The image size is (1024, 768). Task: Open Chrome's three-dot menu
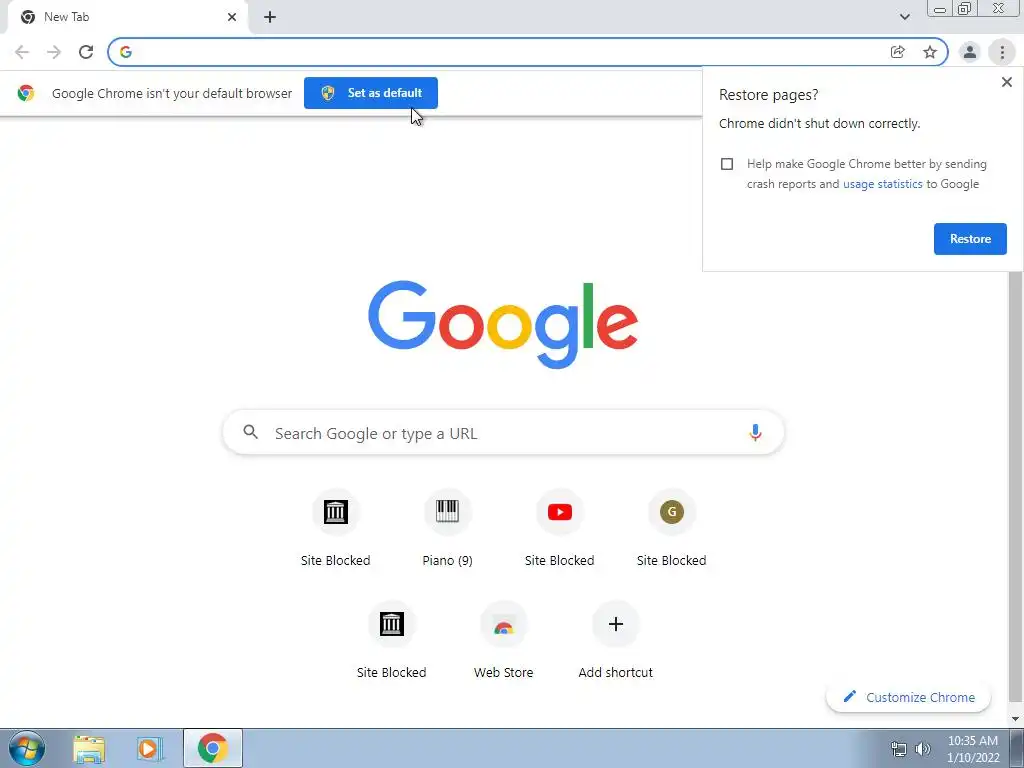tap(1002, 52)
